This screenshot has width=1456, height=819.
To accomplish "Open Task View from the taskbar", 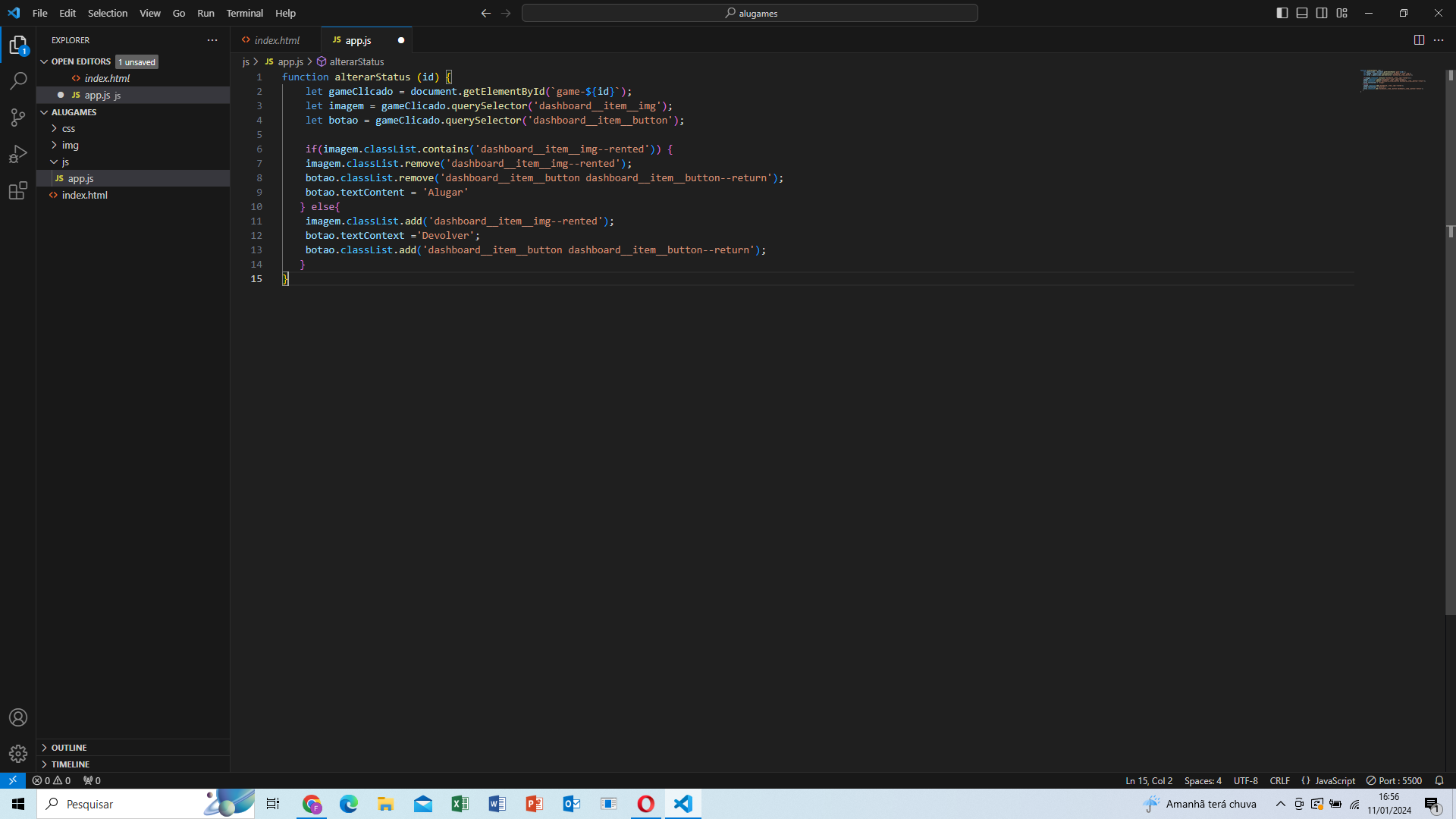I will [x=273, y=804].
